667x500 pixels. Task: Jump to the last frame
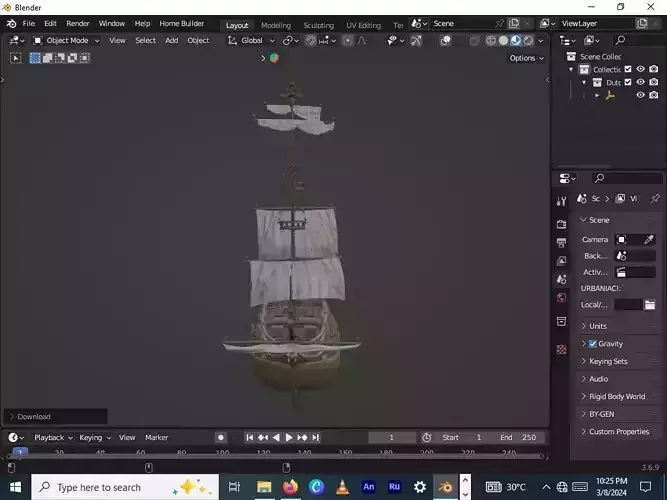pyautogui.click(x=316, y=437)
